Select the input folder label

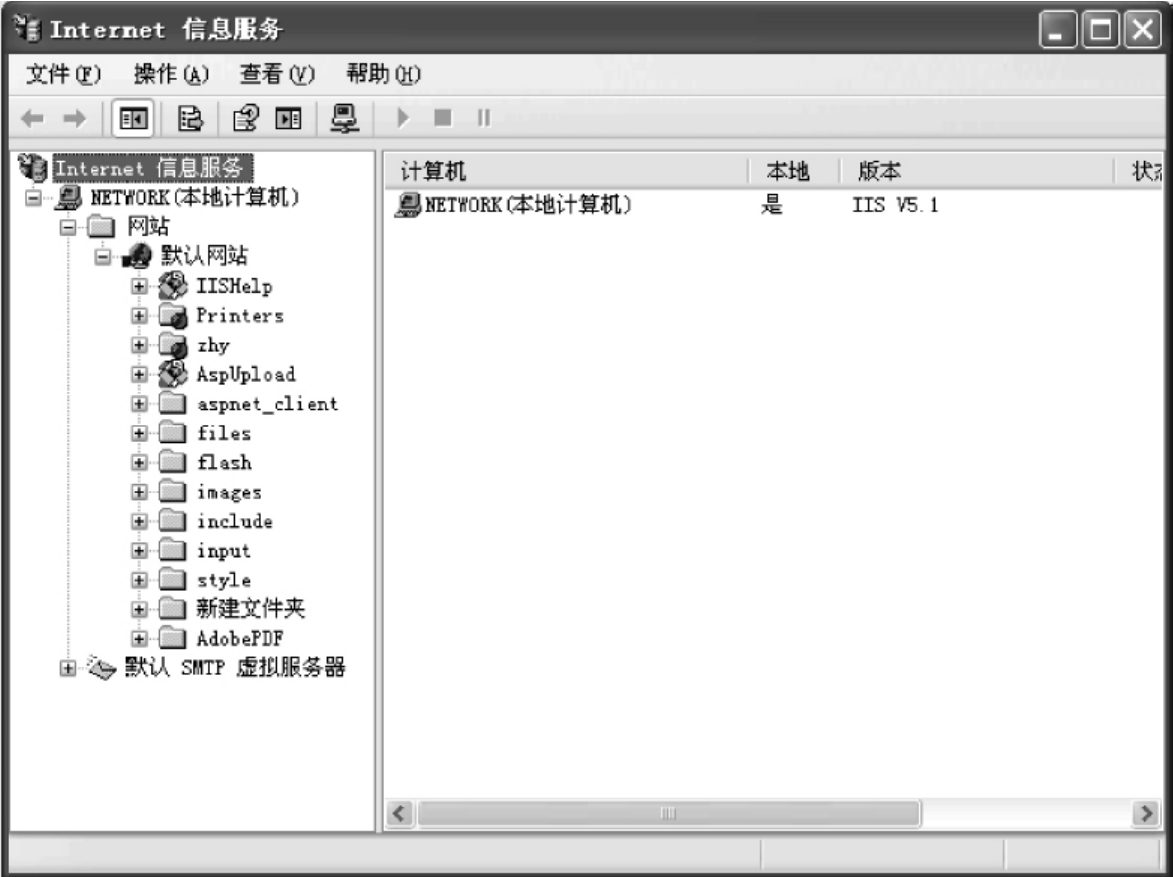coord(224,551)
